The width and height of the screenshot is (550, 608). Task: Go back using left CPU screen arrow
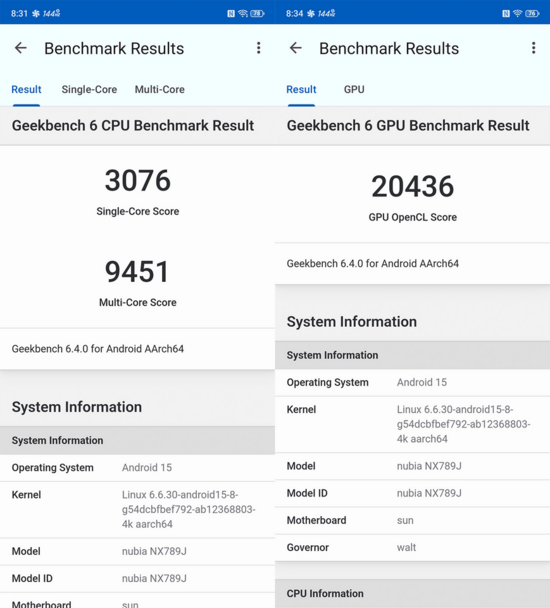pos(21,48)
